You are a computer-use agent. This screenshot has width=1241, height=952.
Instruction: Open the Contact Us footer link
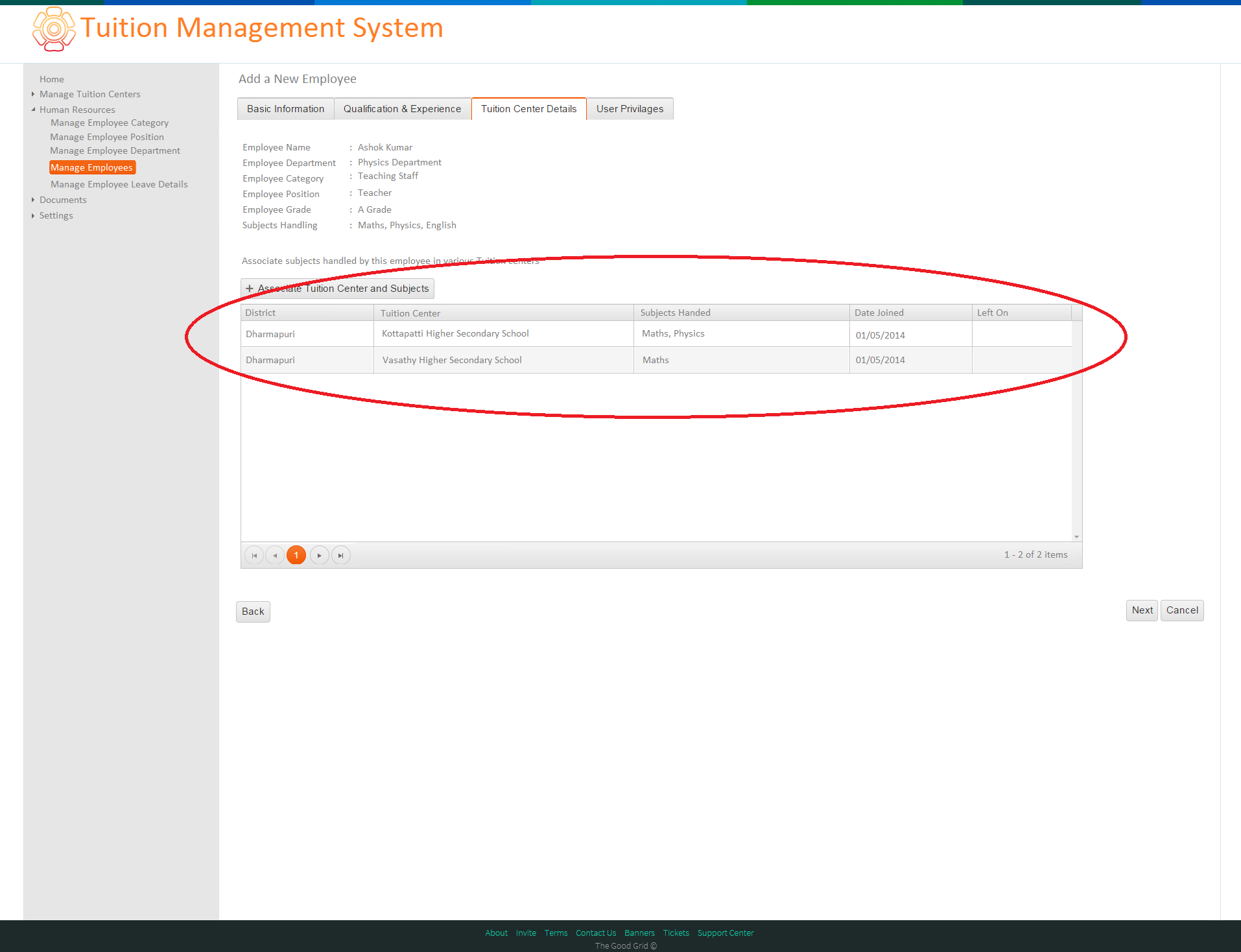click(x=596, y=933)
